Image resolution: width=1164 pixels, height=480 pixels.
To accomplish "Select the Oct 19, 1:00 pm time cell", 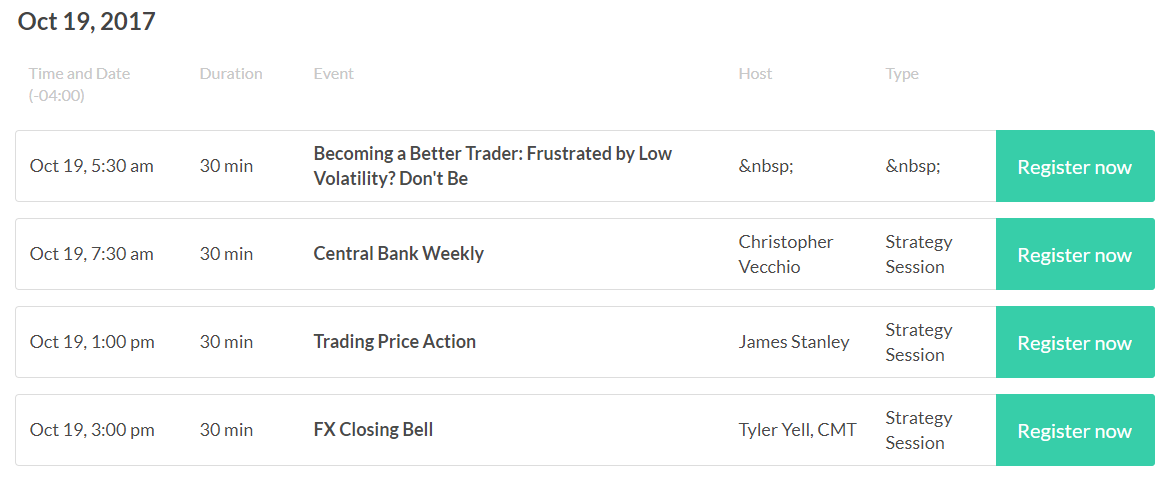I will coord(92,342).
